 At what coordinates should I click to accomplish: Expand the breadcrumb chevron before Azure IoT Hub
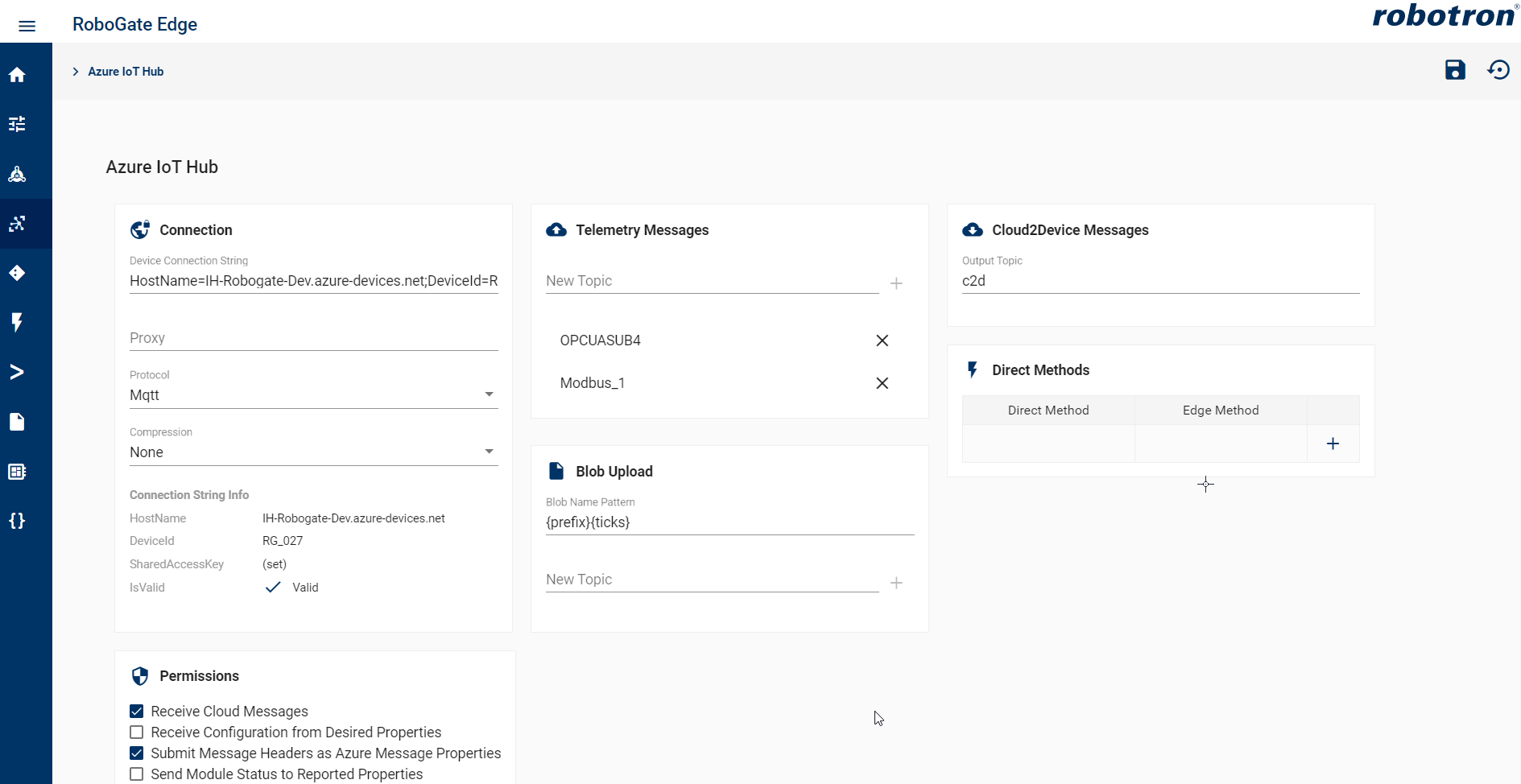(76, 72)
